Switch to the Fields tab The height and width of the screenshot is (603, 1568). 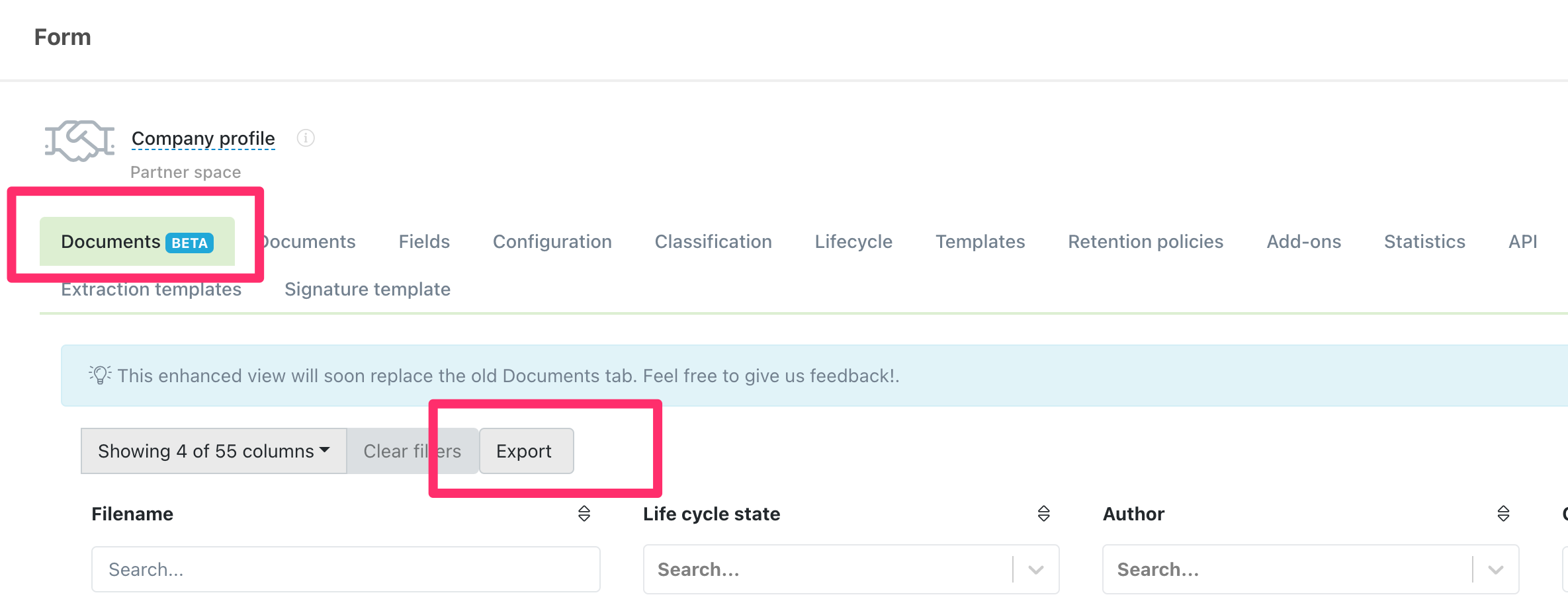[424, 242]
